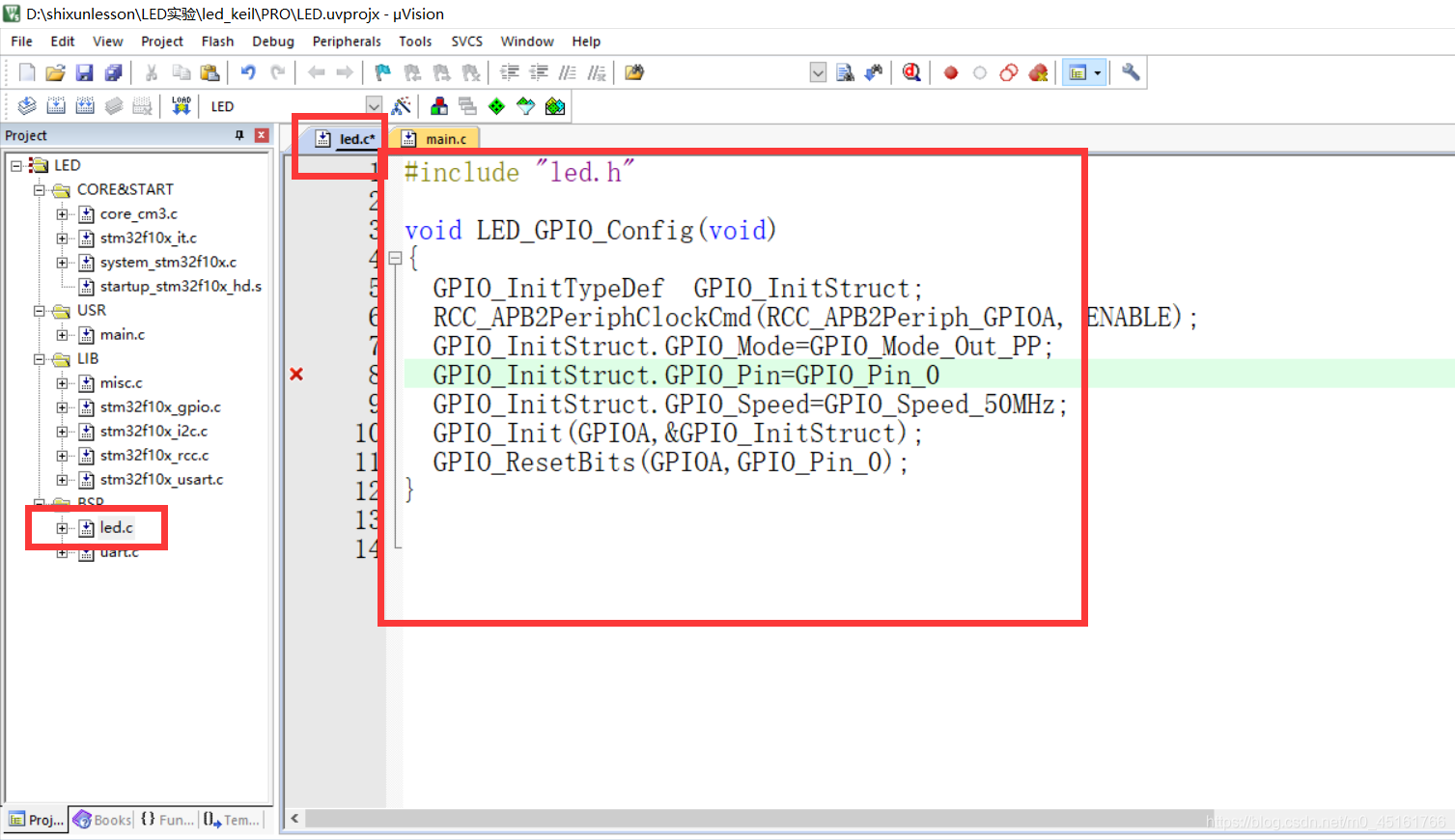Insert breakpoint with the red dot icon
1455x840 pixels.
[x=951, y=72]
